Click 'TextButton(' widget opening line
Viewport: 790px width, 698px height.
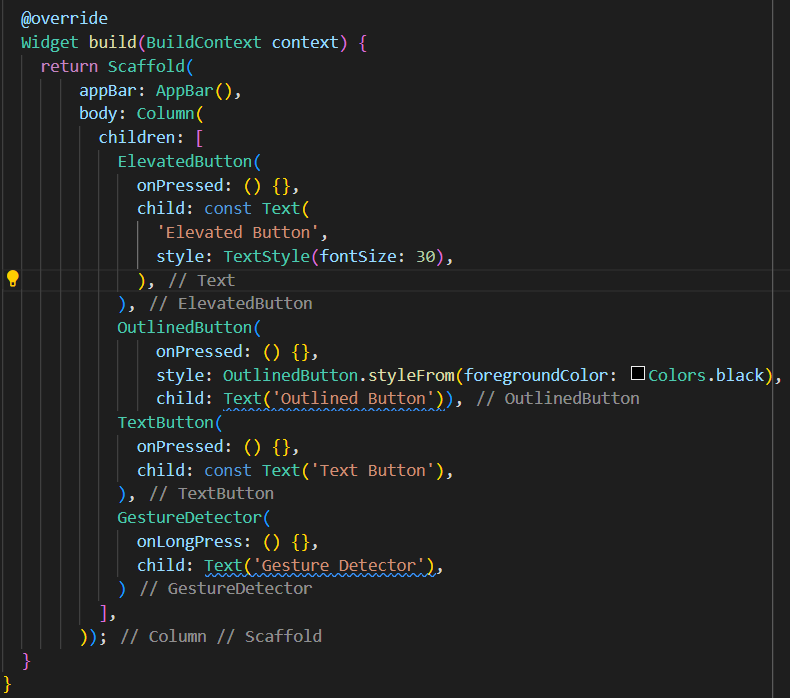coord(170,422)
